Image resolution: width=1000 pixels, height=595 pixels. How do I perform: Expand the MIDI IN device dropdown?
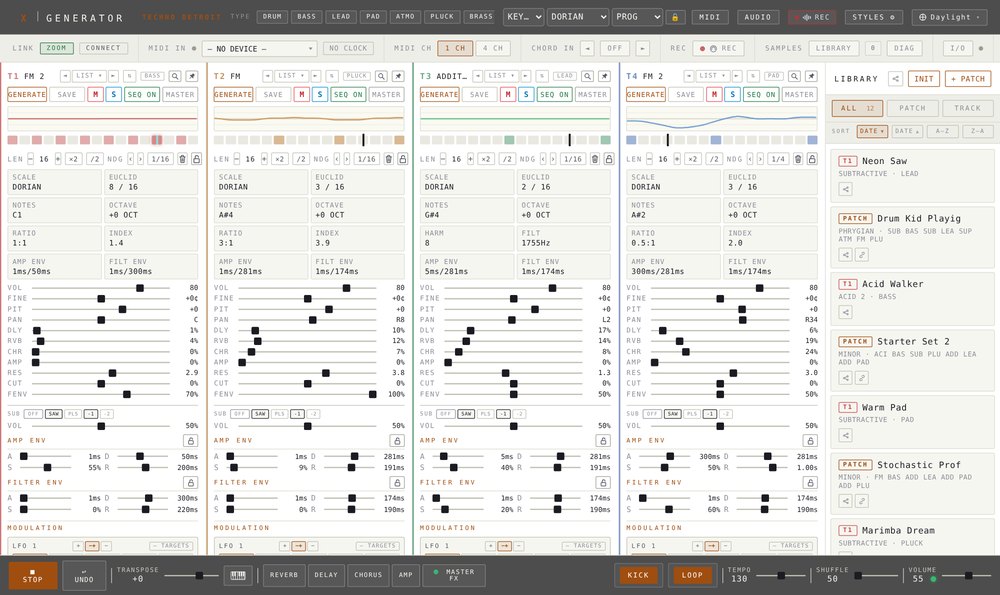click(259, 48)
